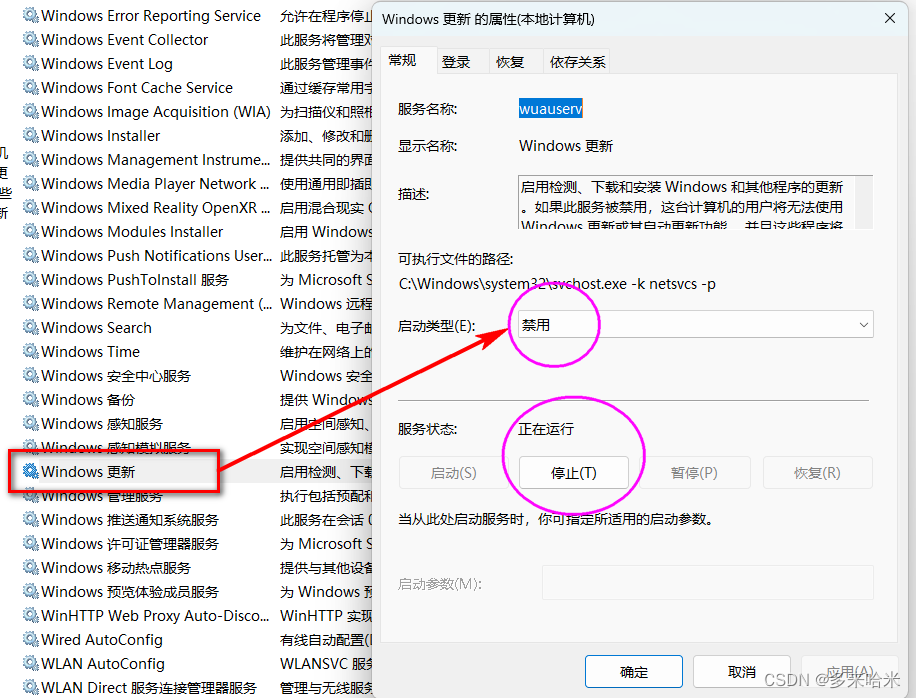Click Windows Remote Management gear icon
916x698 pixels.
[30, 303]
